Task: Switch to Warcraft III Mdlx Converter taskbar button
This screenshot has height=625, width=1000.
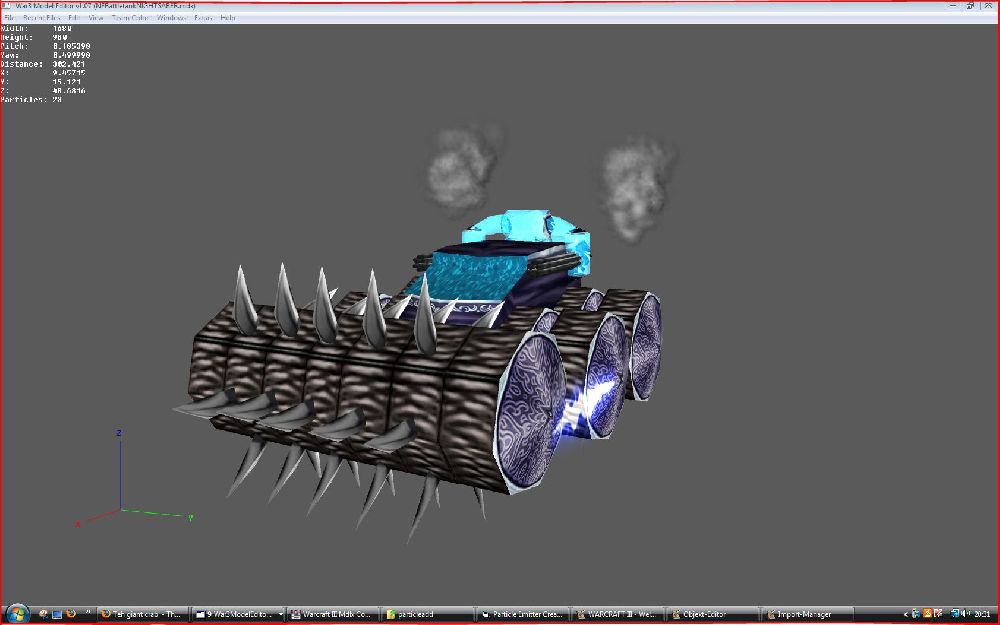Action: click(x=332, y=614)
